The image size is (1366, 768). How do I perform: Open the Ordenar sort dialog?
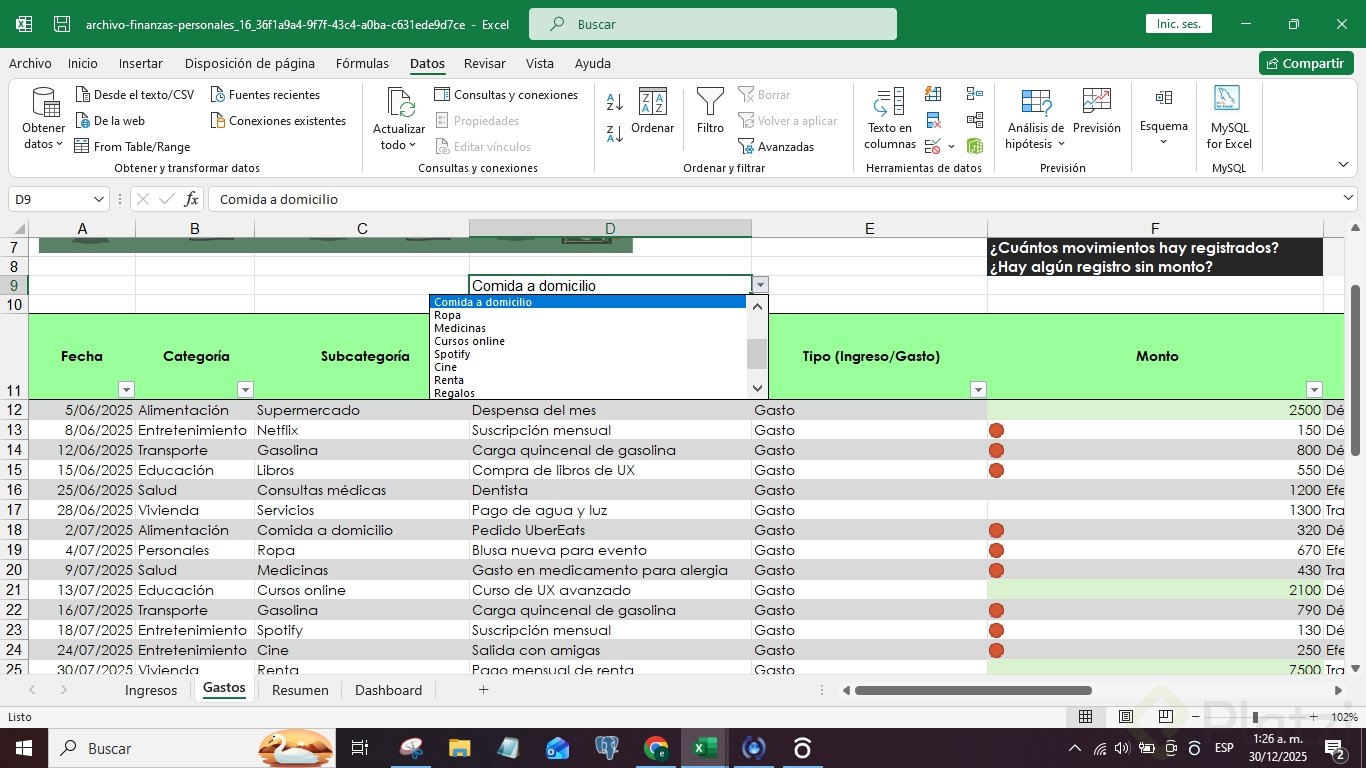(652, 110)
